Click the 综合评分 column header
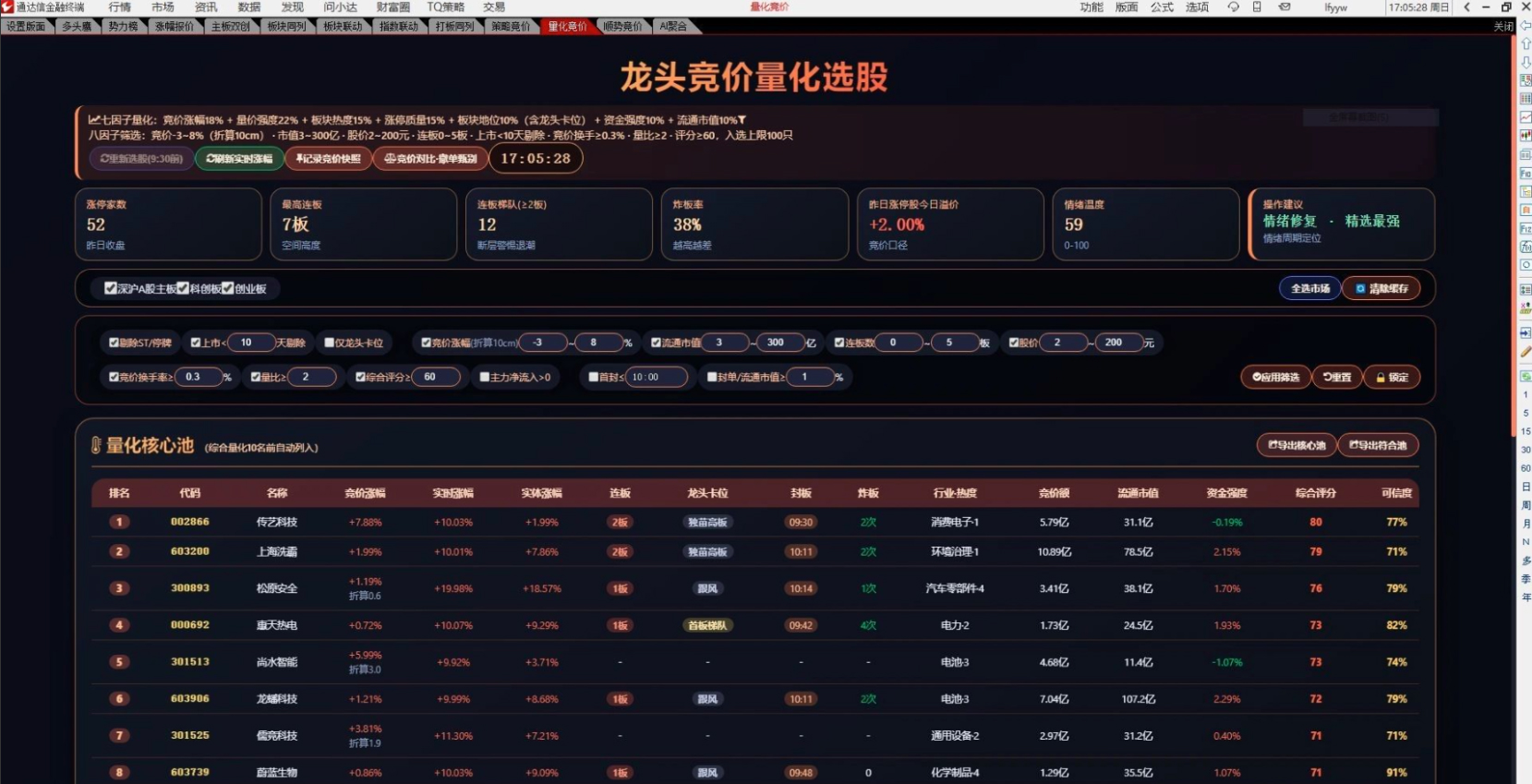The height and width of the screenshot is (784, 1532). pos(1315,493)
